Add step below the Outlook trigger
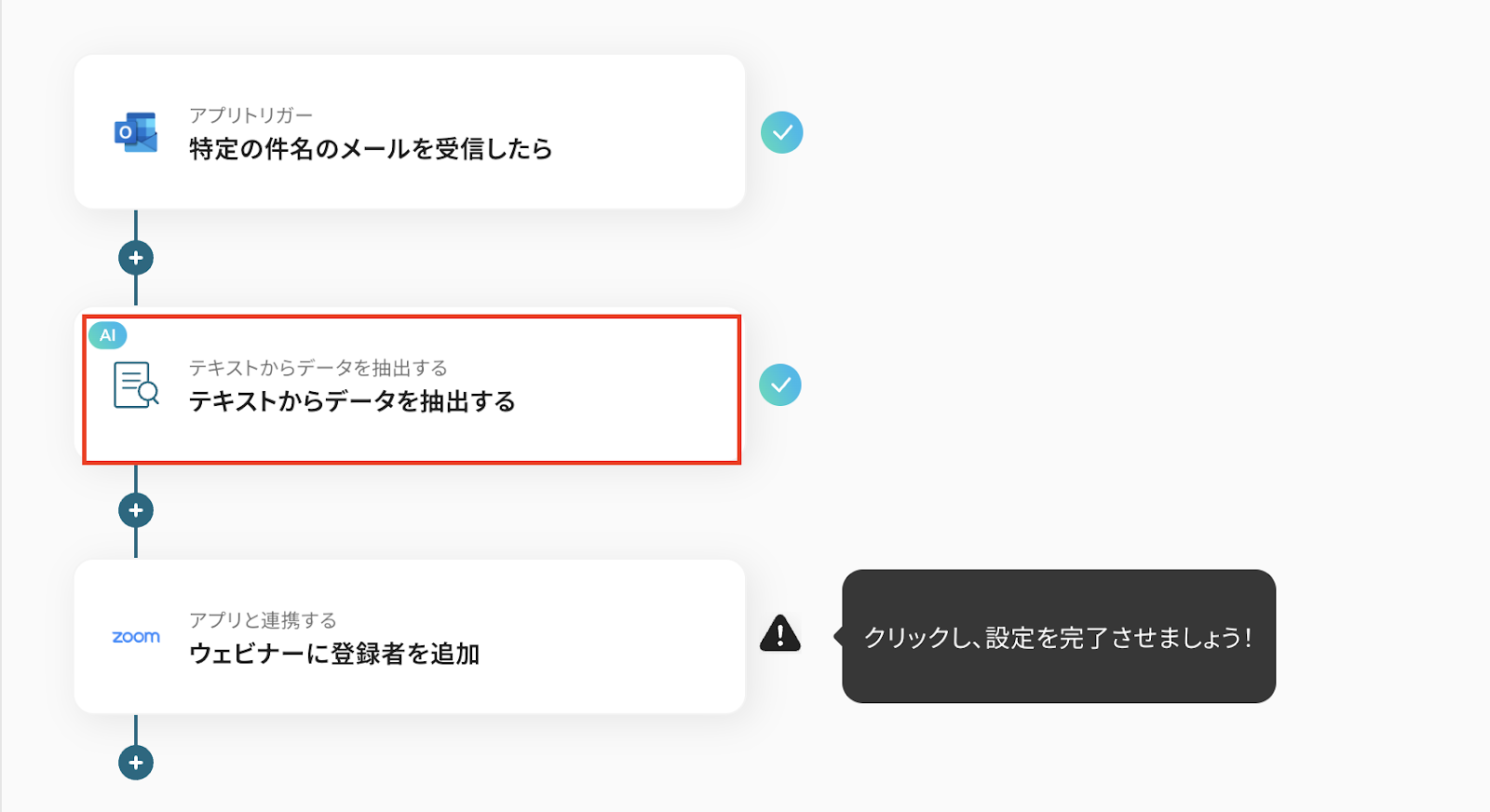The height and width of the screenshot is (812, 1490). tap(136, 258)
